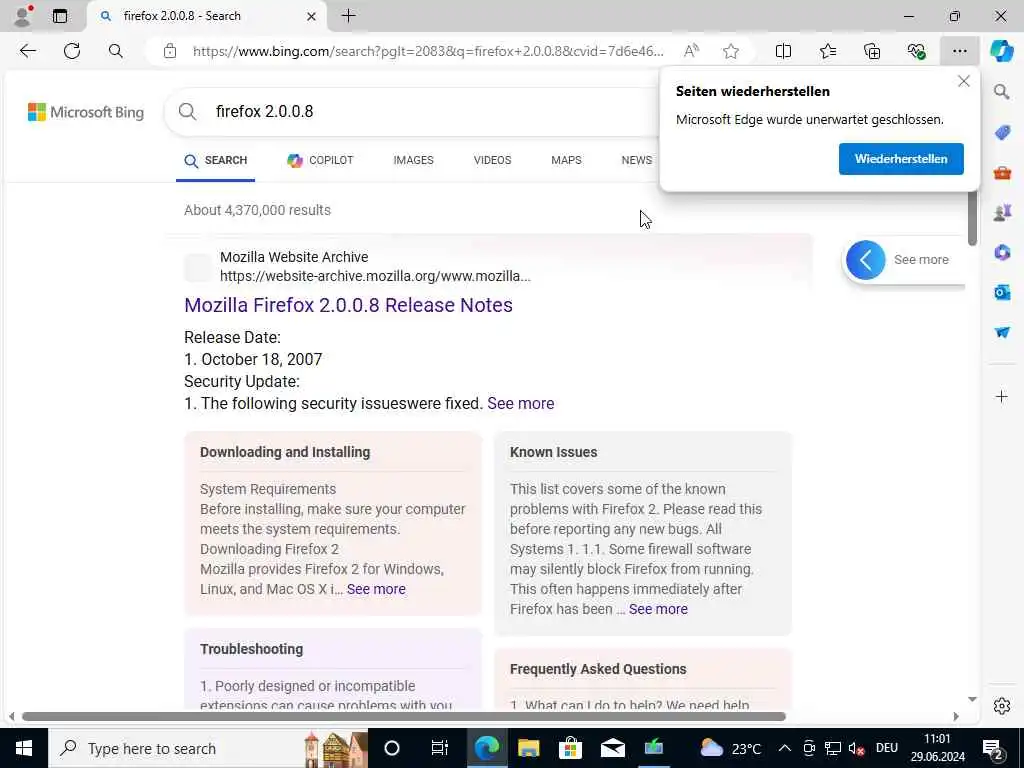Open split screen icon
The width and height of the screenshot is (1024, 768).
(x=783, y=51)
